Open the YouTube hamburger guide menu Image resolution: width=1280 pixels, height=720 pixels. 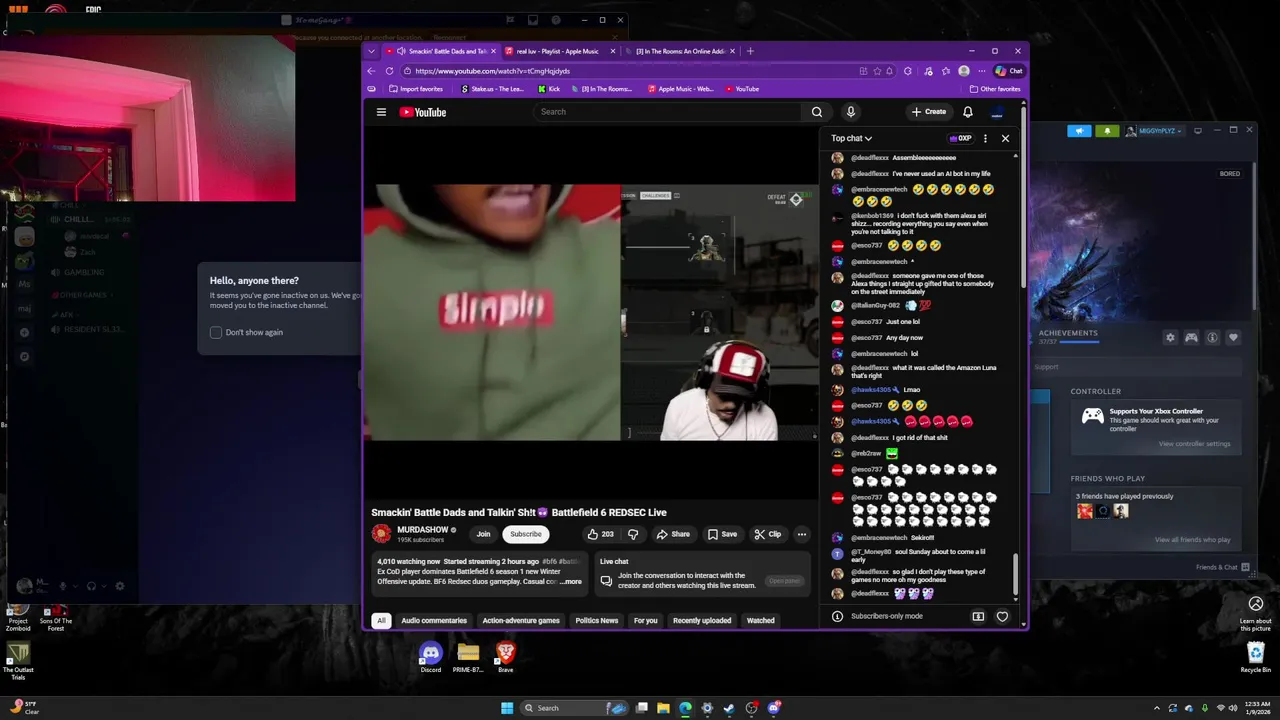(381, 112)
